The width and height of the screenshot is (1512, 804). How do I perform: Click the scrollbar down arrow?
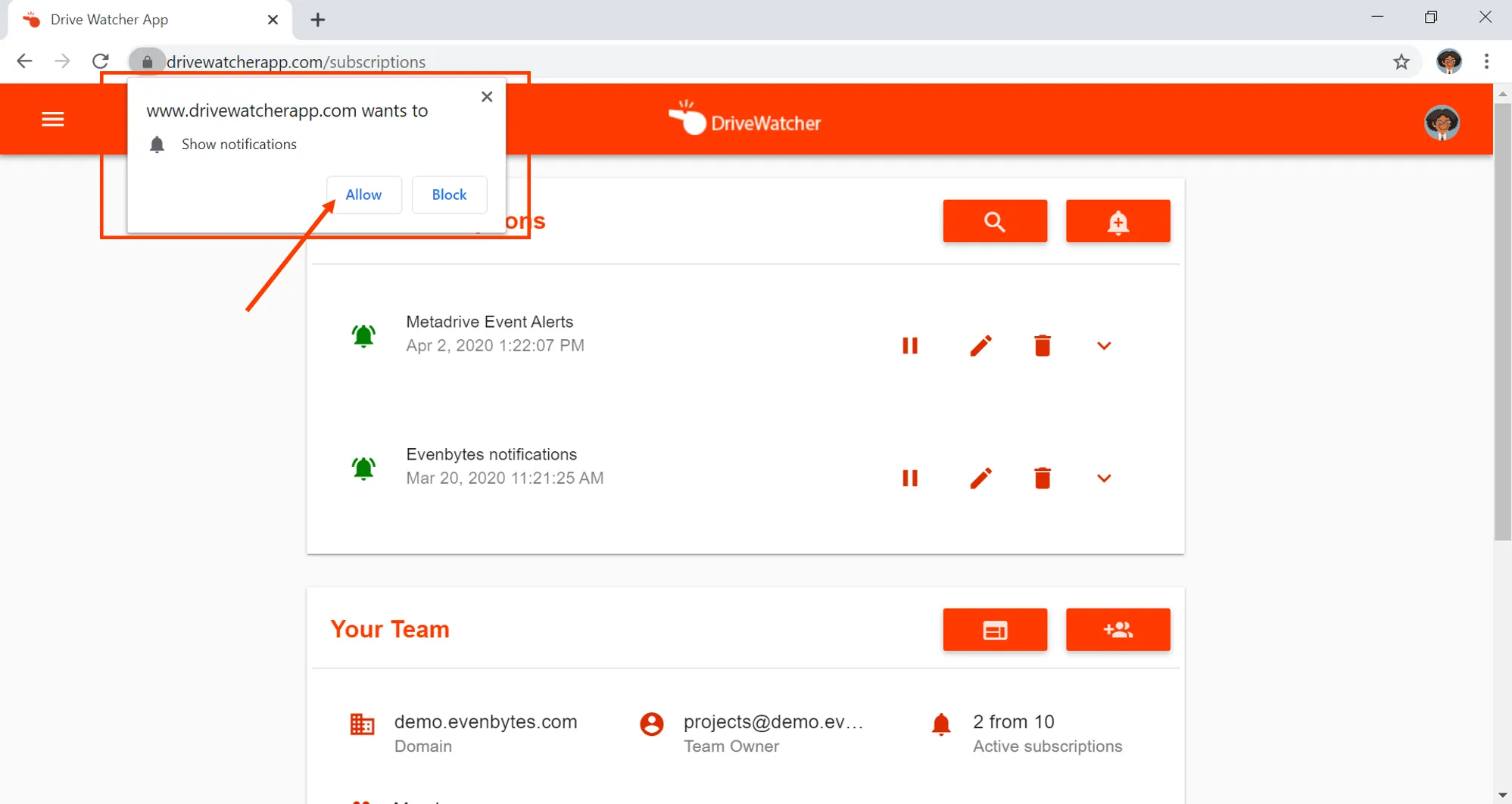pyautogui.click(x=1503, y=795)
